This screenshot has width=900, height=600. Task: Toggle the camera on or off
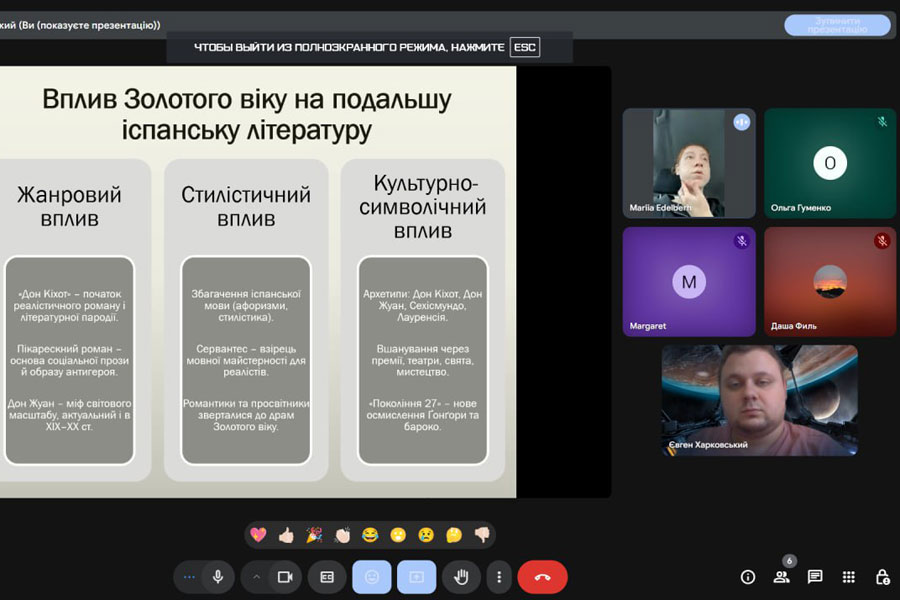[285, 577]
